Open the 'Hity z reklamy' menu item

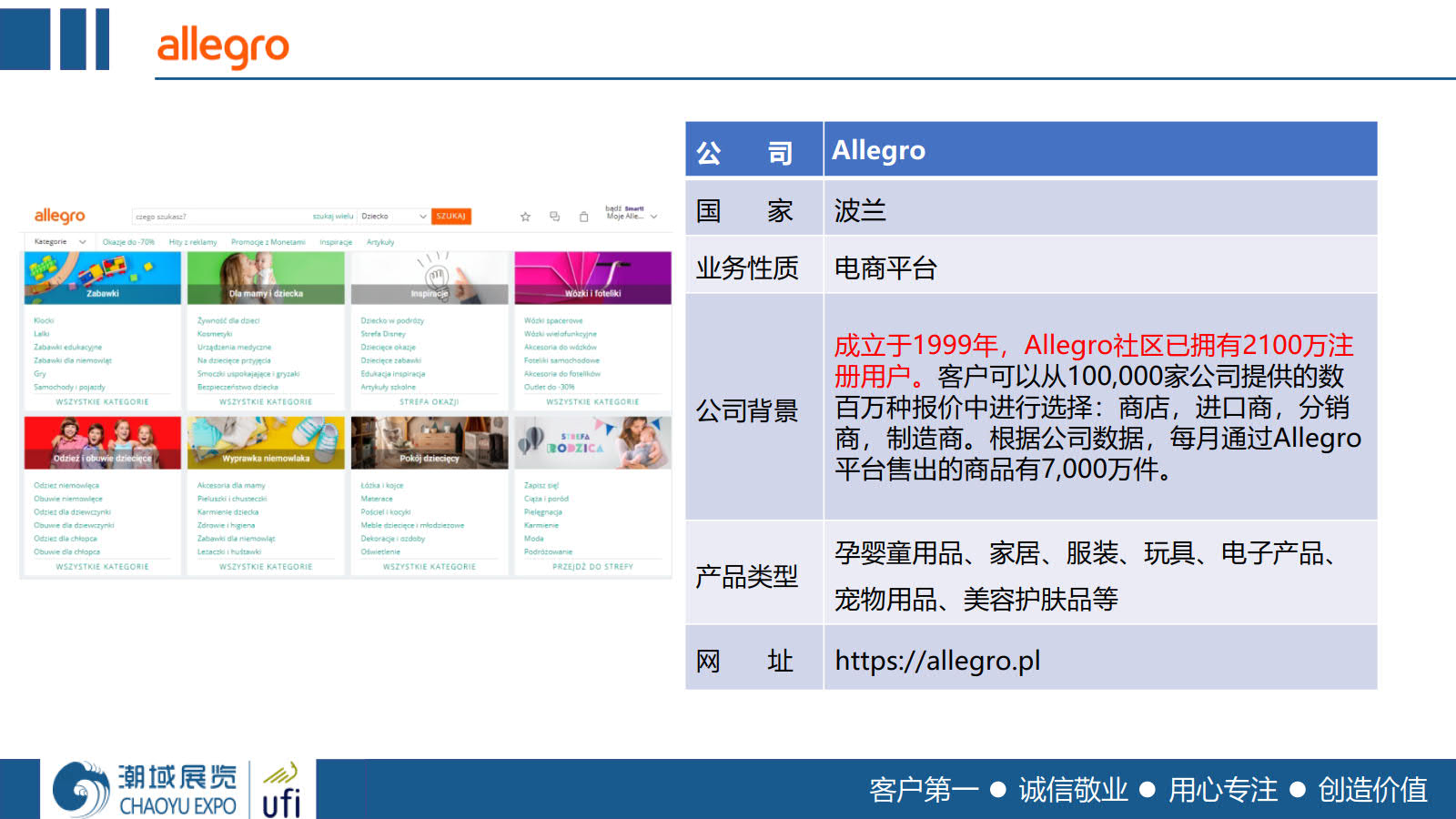coord(193,242)
